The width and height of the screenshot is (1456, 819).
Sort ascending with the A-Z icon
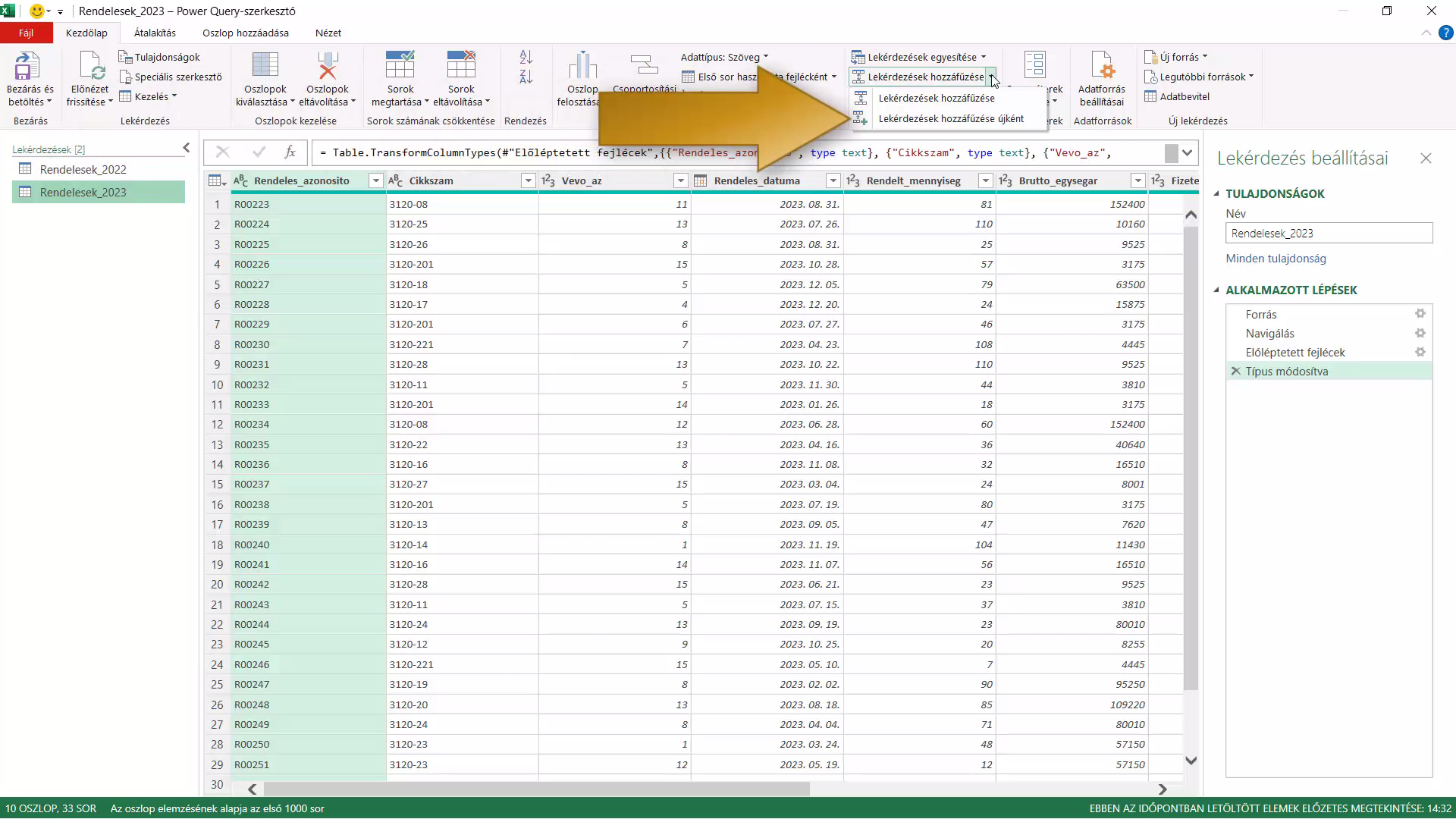click(x=526, y=57)
